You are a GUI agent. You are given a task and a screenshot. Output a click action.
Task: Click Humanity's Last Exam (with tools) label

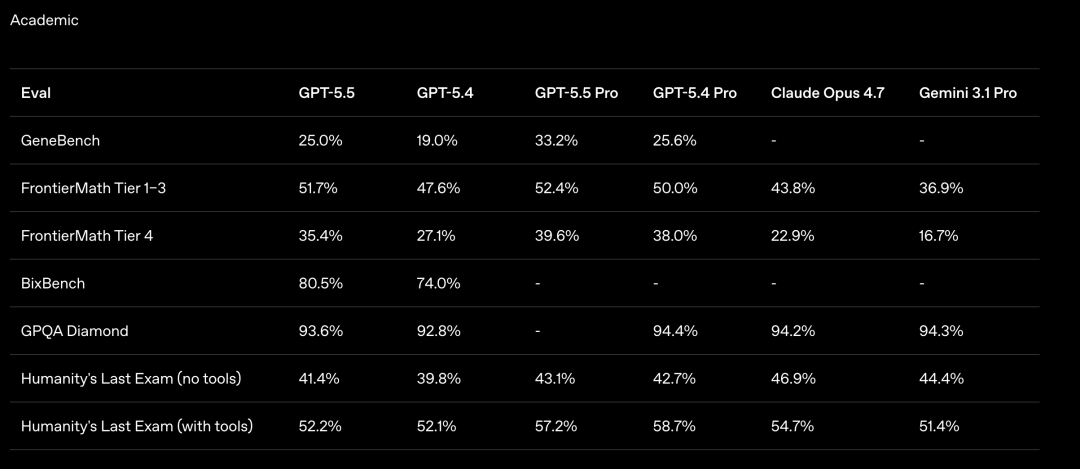[136, 426]
